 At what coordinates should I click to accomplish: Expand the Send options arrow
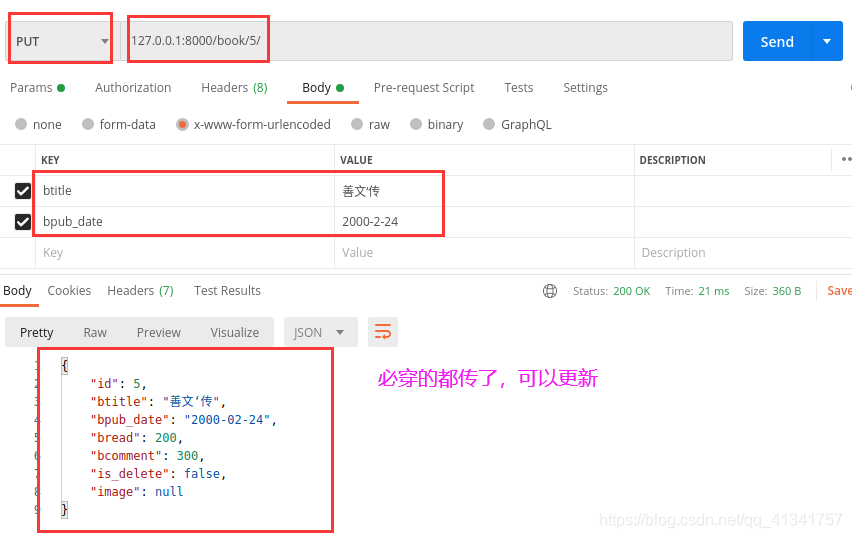pyautogui.click(x=827, y=41)
